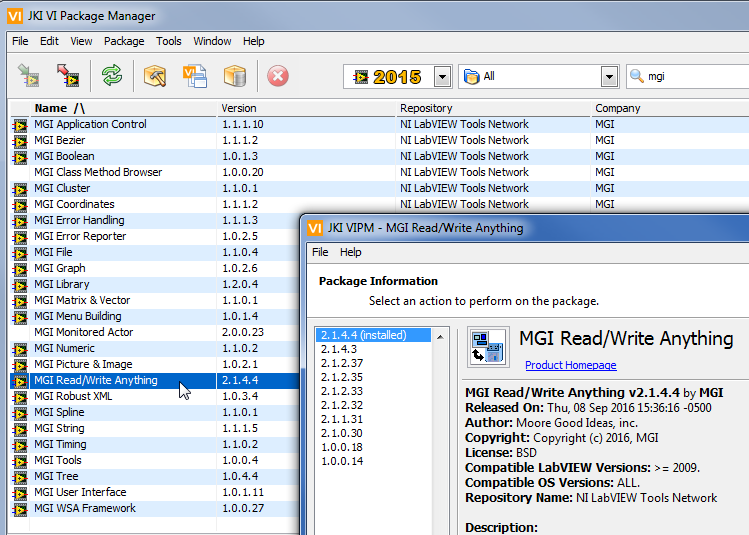Viewport: 749px width, 535px height.
Task: Select version 2.1.1.31 in list
Action: tap(374, 419)
